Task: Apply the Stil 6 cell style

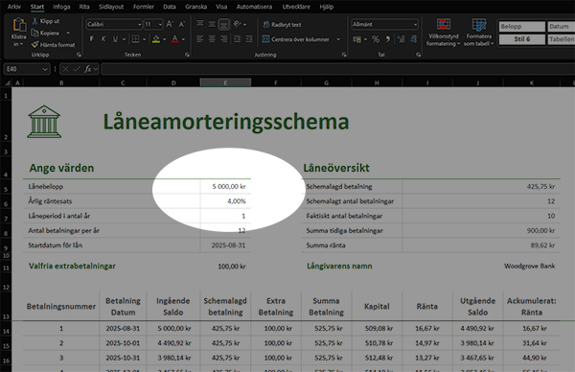Action: point(522,39)
